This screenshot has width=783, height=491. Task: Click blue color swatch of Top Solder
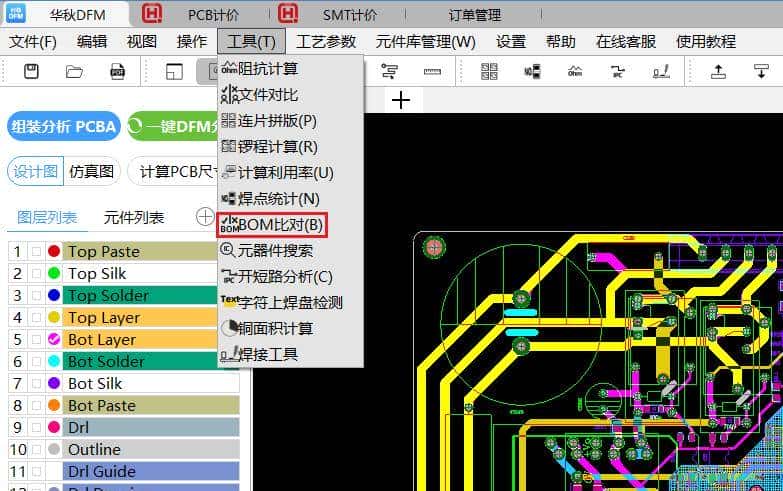[x=54, y=295]
